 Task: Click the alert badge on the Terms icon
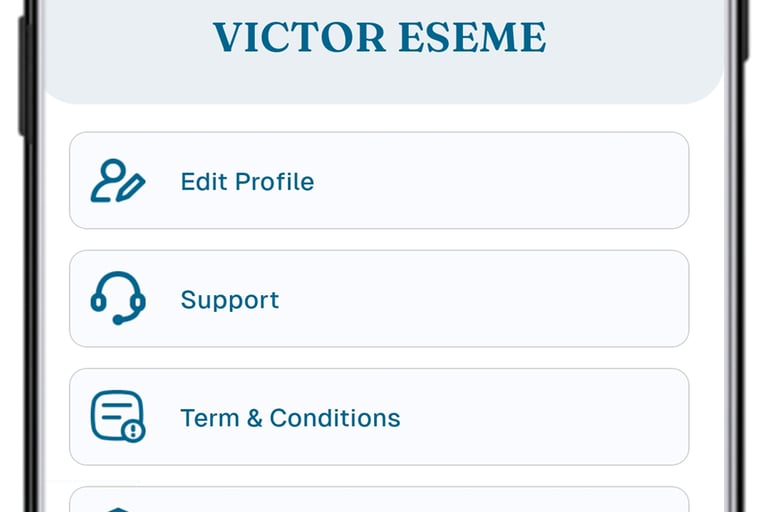tap(134, 431)
